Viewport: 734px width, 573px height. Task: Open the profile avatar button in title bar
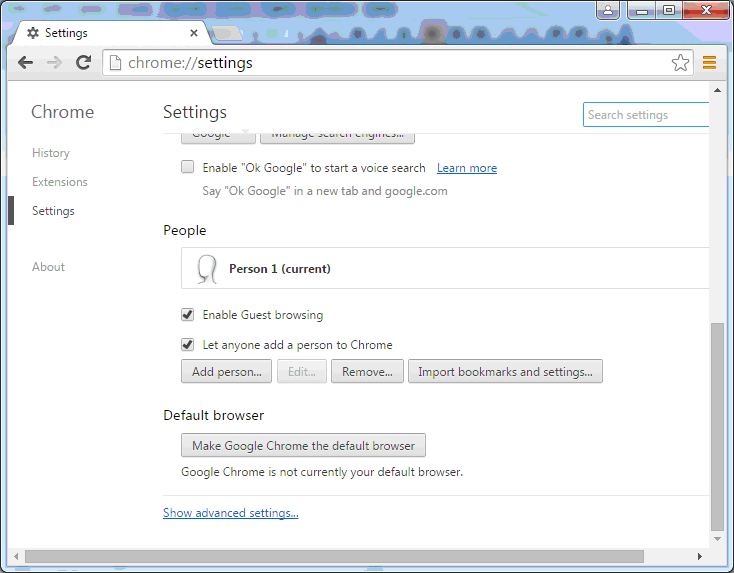click(x=608, y=10)
